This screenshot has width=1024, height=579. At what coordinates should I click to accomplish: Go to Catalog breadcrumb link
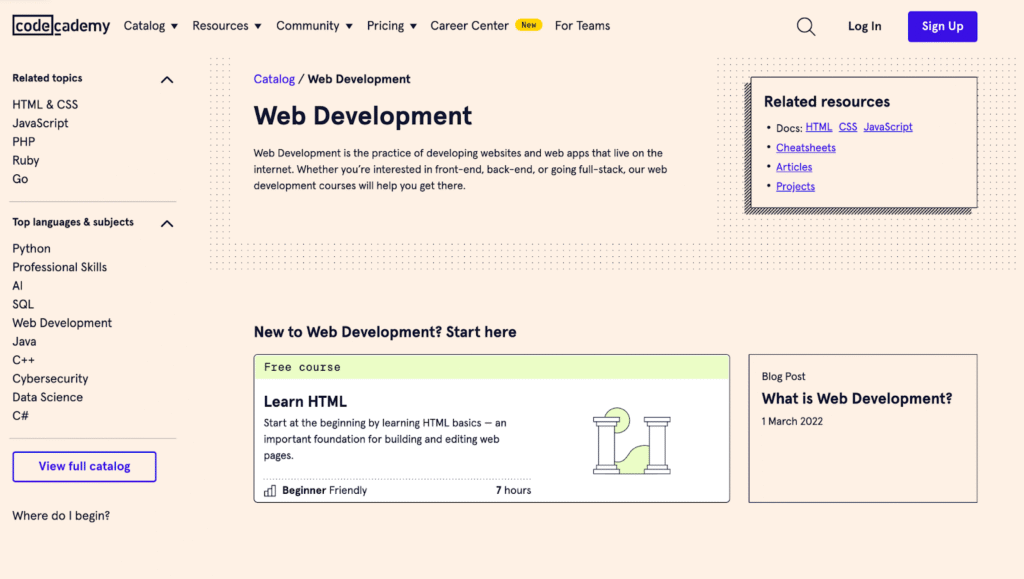pos(274,79)
